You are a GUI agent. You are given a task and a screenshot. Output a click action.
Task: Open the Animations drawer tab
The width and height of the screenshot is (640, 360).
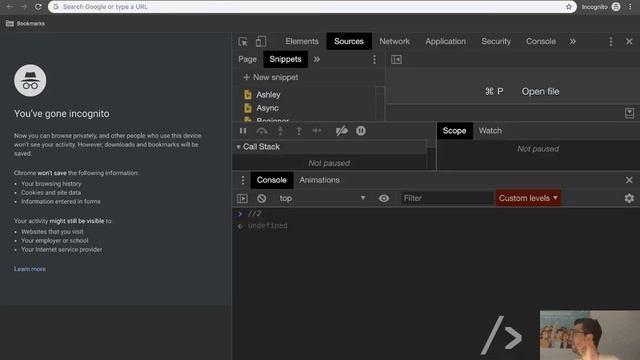[x=319, y=180]
